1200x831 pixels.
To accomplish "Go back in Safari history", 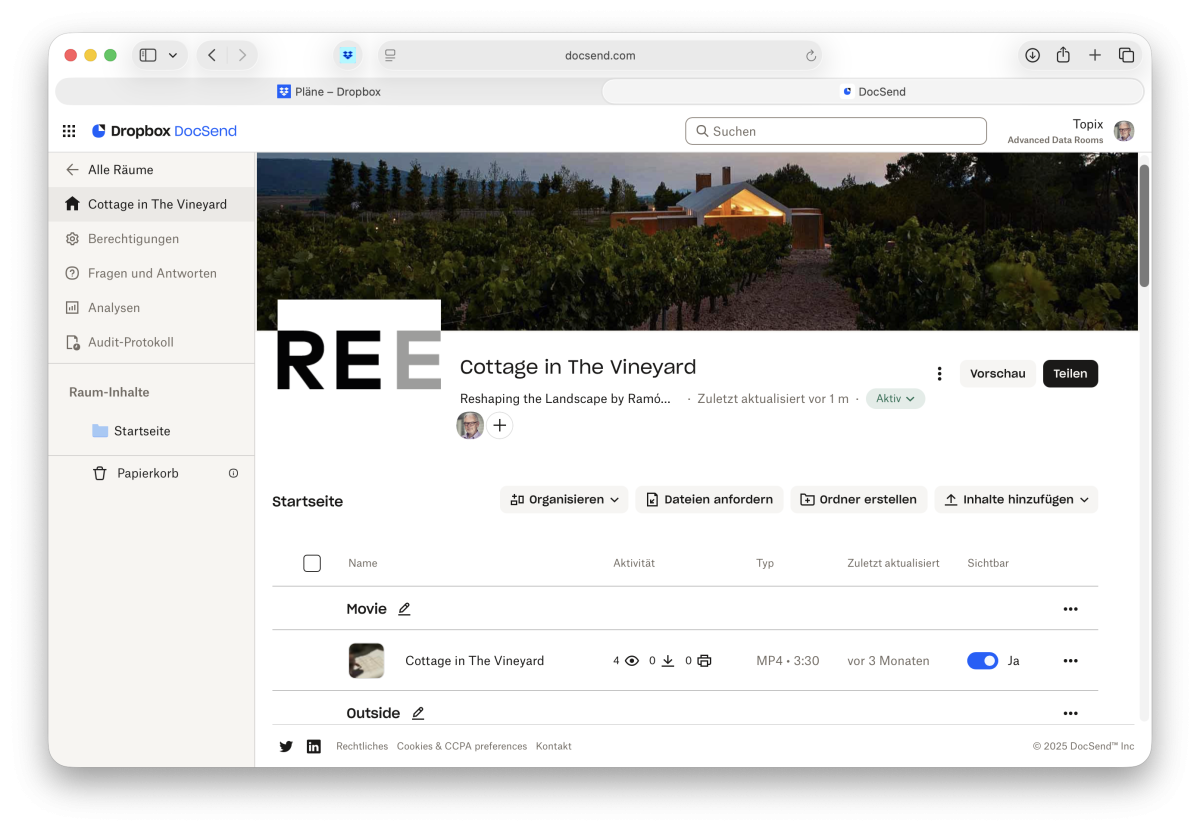I will click(212, 55).
